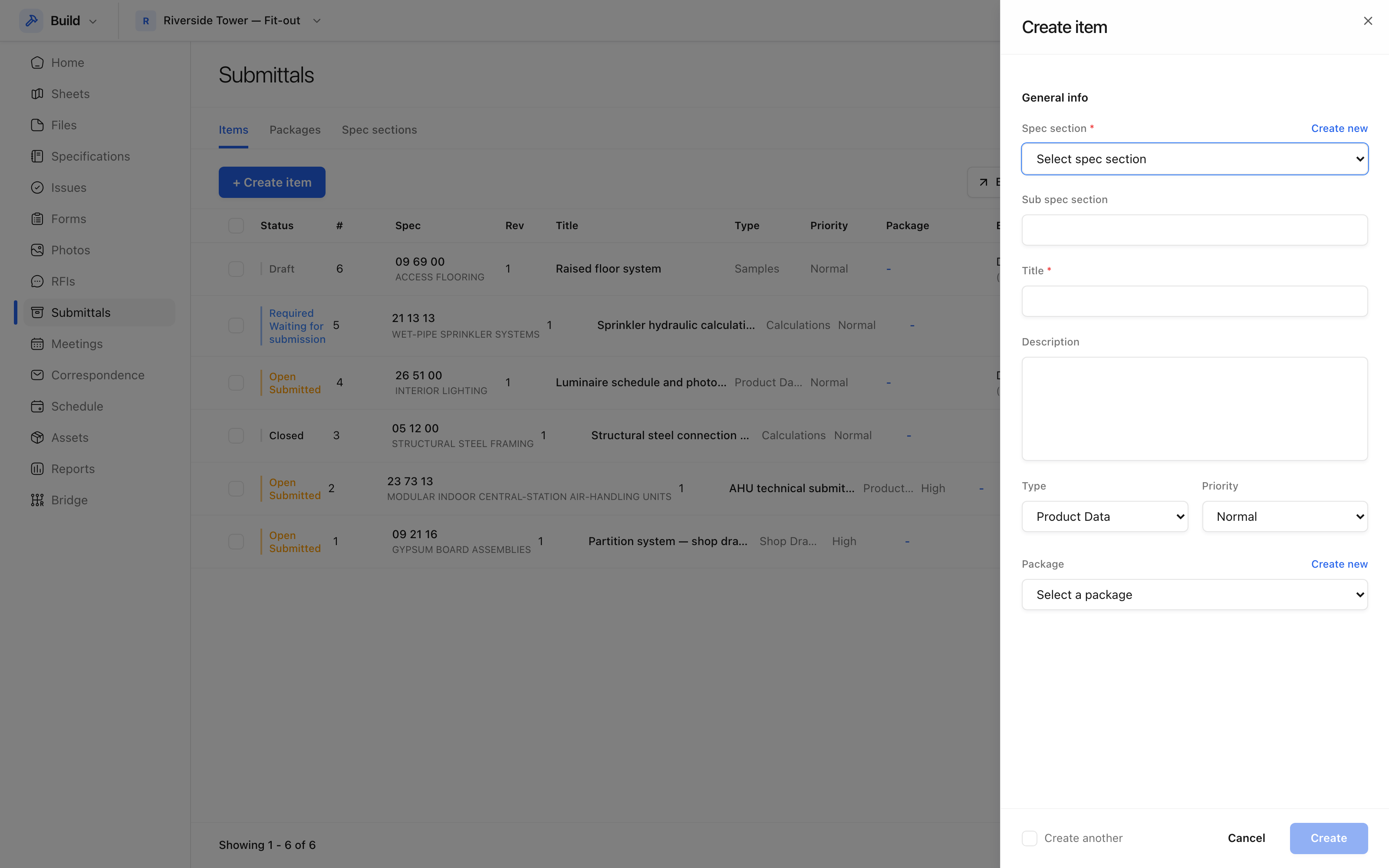1389x868 pixels.
Task: Click the Assets cube icon
Action: (x=37, y=437)
